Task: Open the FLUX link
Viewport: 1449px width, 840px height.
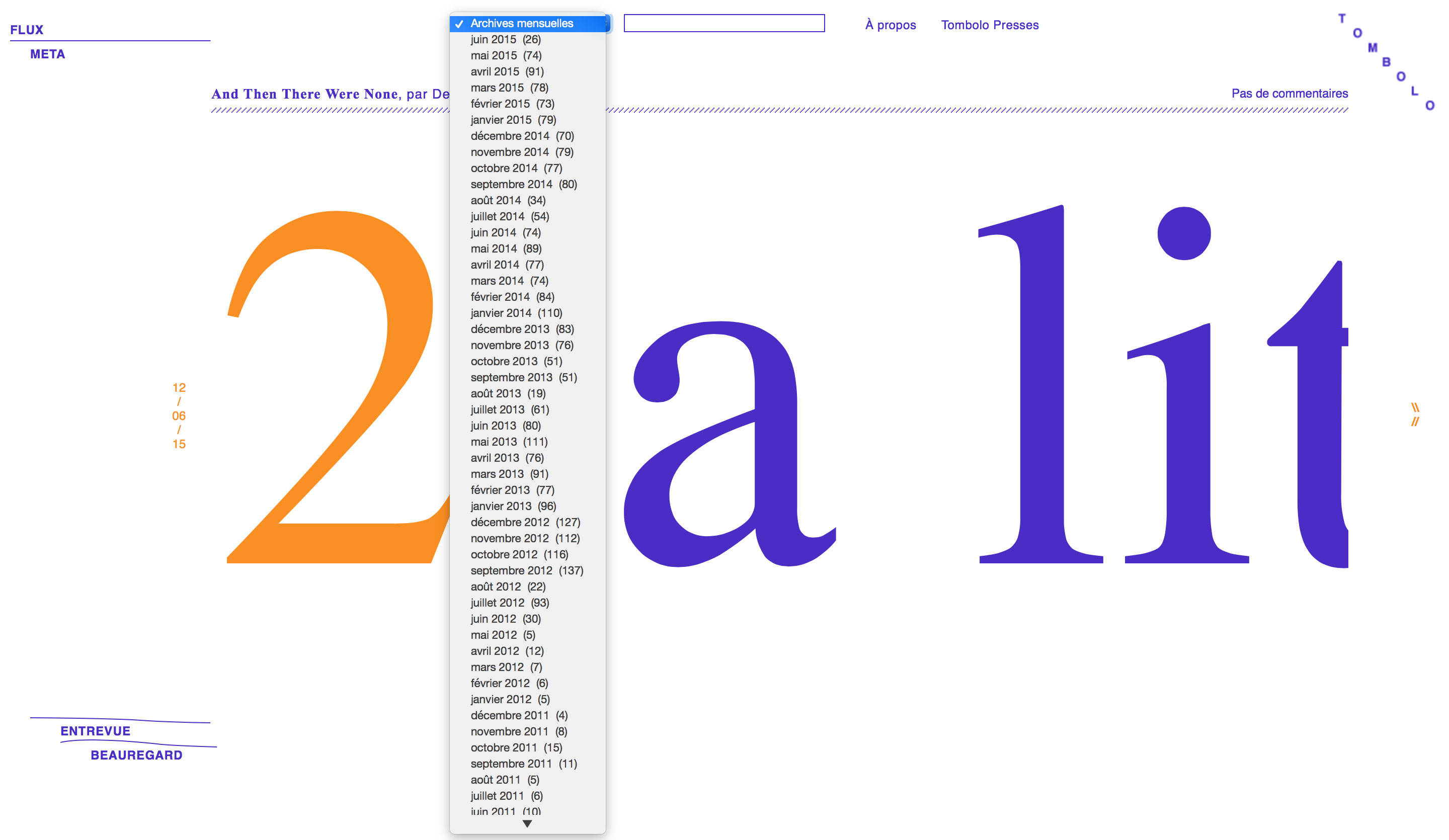Action: (x=27, y=30)
